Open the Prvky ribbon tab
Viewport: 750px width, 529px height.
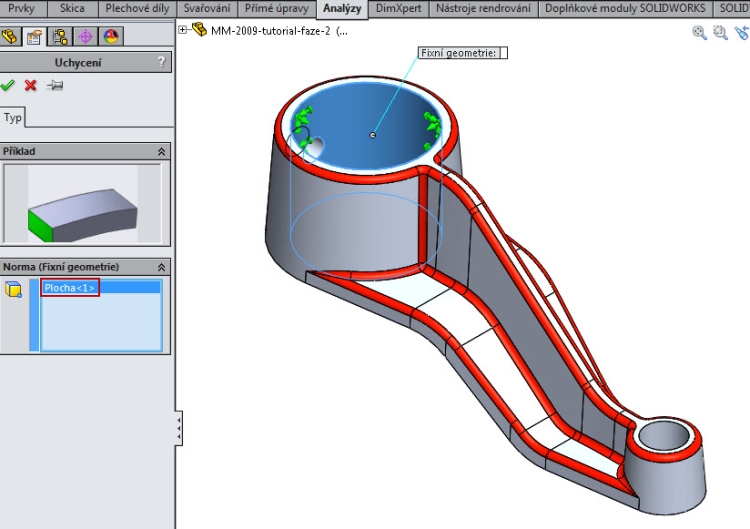(22, 8)
